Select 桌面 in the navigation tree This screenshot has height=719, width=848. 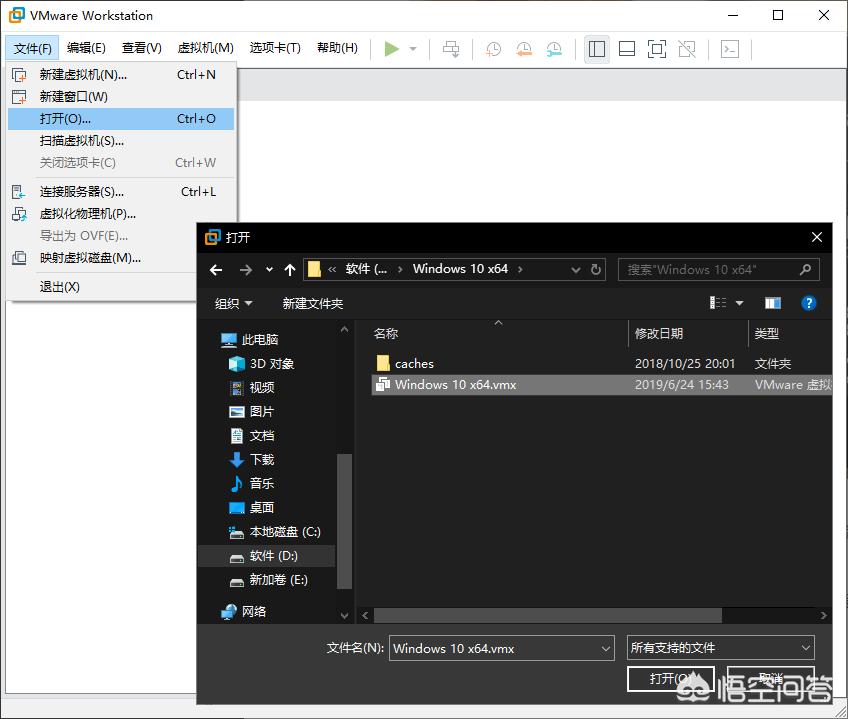252,507
